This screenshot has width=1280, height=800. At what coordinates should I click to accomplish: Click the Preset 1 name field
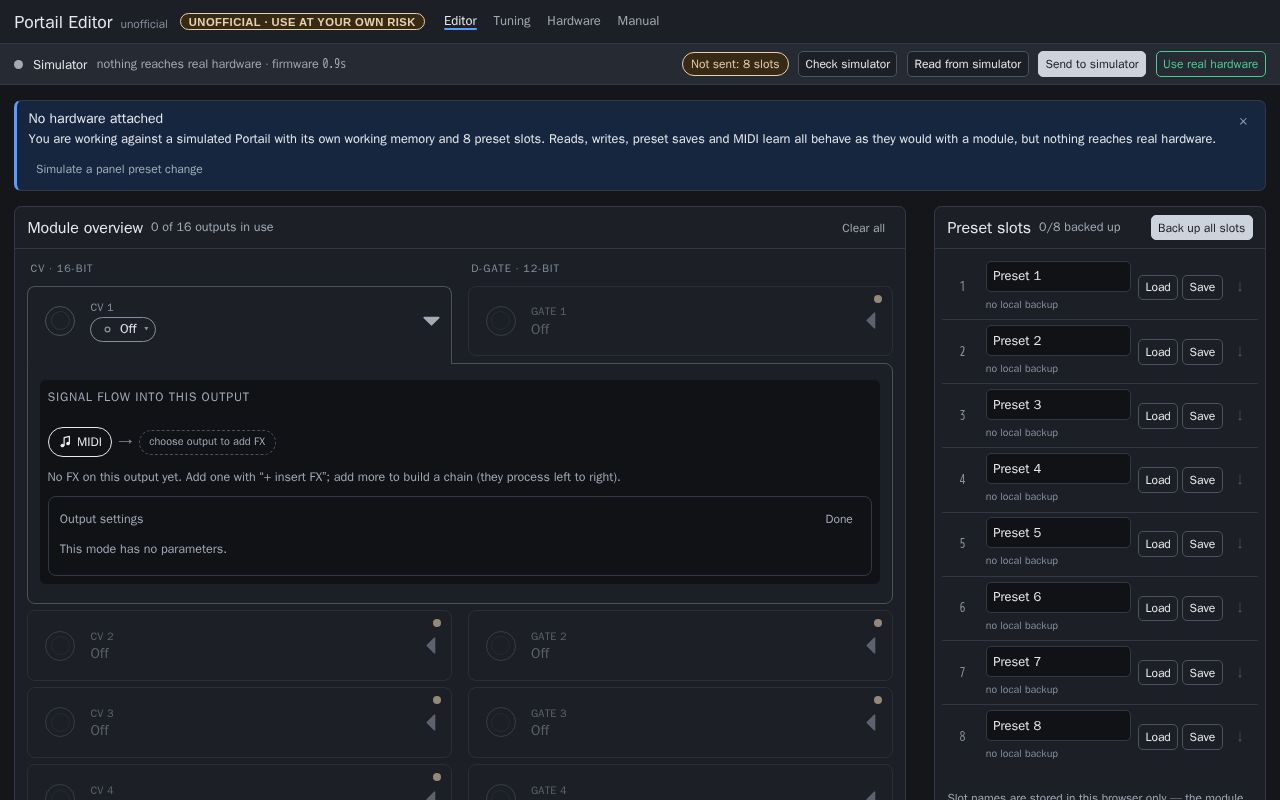tap(1058, 276)
